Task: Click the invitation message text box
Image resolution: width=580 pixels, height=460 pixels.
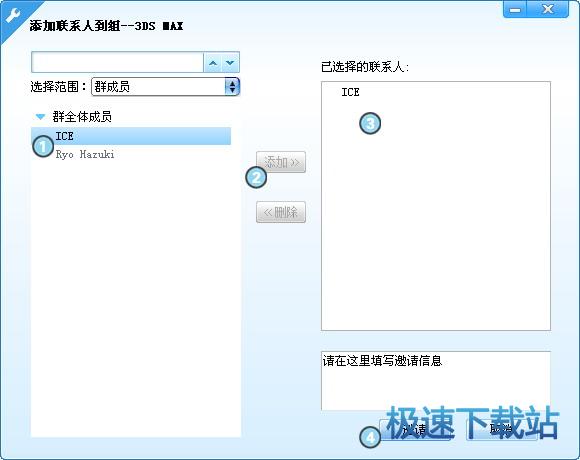Action: coord(436,380)
